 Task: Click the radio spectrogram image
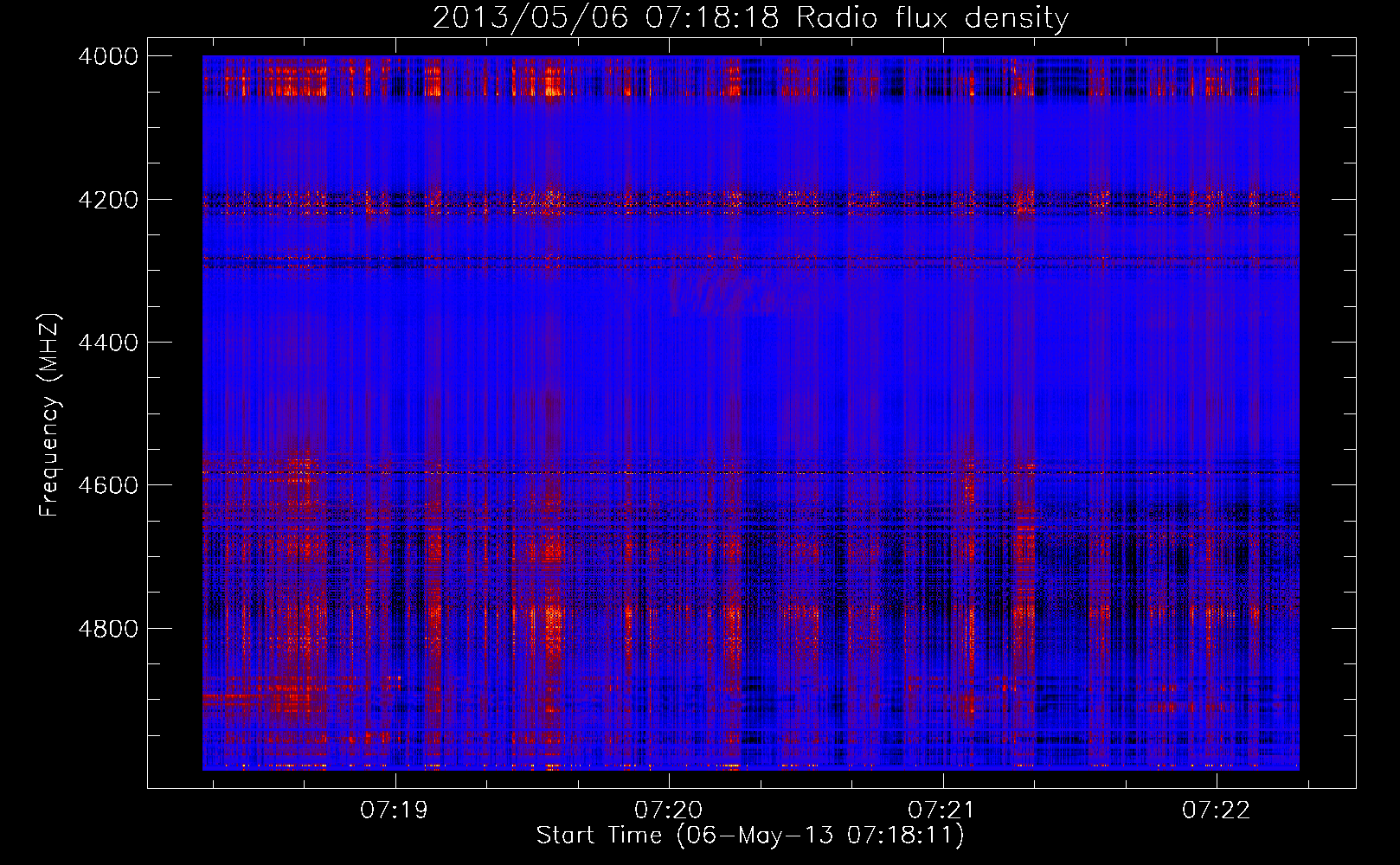[750, 413]
